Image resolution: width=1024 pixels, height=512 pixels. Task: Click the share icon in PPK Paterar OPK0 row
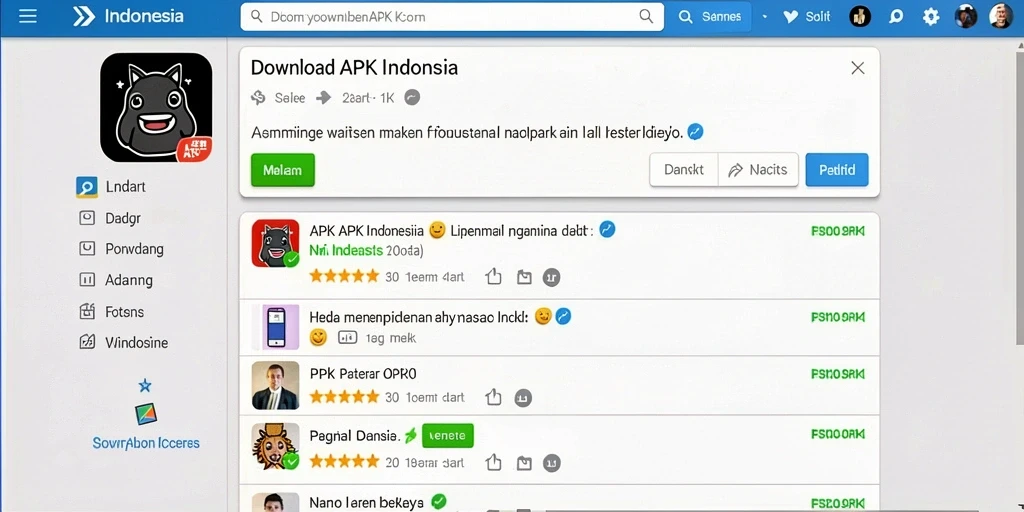494,397
